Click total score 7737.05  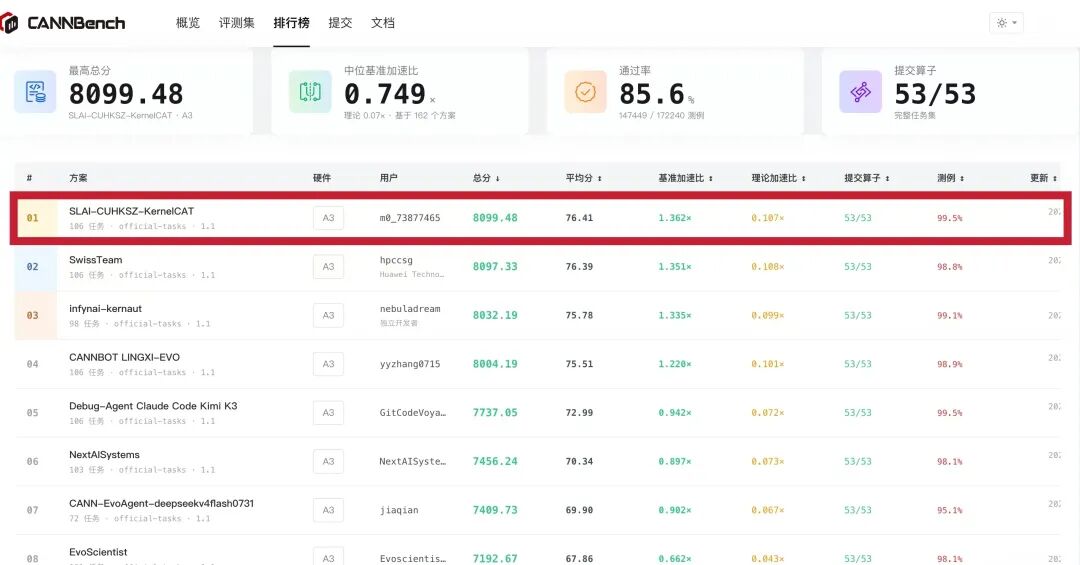click(x=495, y=413)
